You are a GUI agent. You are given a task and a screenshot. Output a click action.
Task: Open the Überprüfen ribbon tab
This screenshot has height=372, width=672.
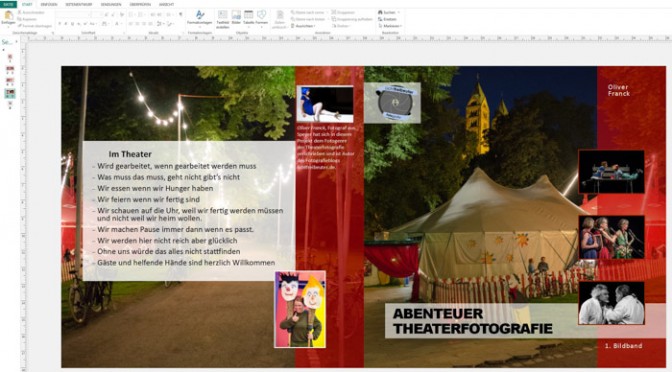click(x=140, y=4)
